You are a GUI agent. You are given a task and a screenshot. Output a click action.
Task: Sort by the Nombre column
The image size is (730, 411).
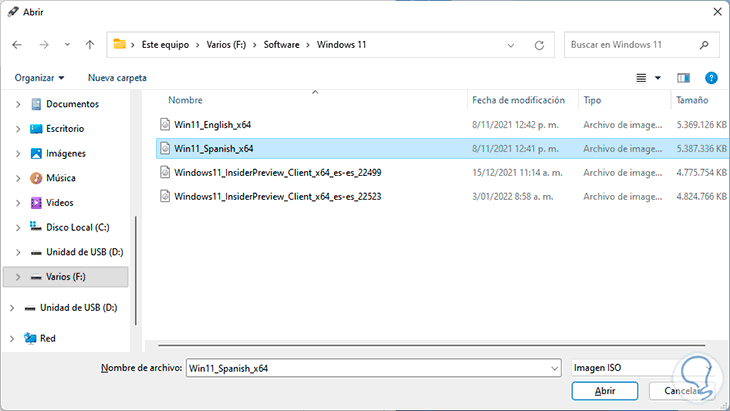pyautogui.click(x=185, y=100)
